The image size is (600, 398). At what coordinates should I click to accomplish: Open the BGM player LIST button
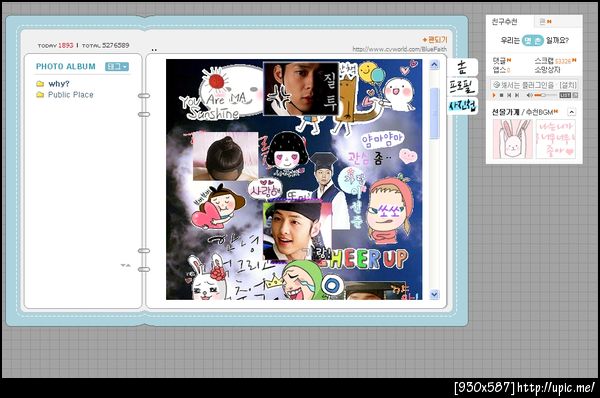[565, 95]
